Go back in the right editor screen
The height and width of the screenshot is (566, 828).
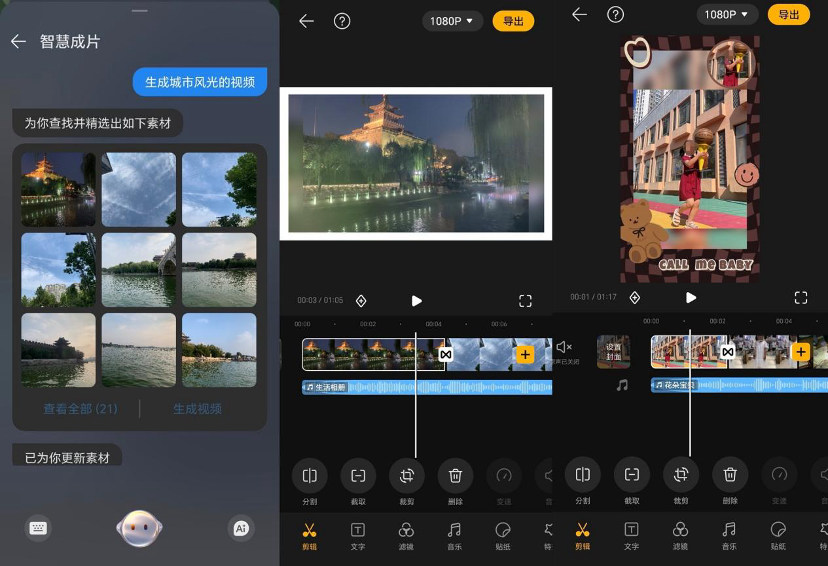[x=579, y=14]
